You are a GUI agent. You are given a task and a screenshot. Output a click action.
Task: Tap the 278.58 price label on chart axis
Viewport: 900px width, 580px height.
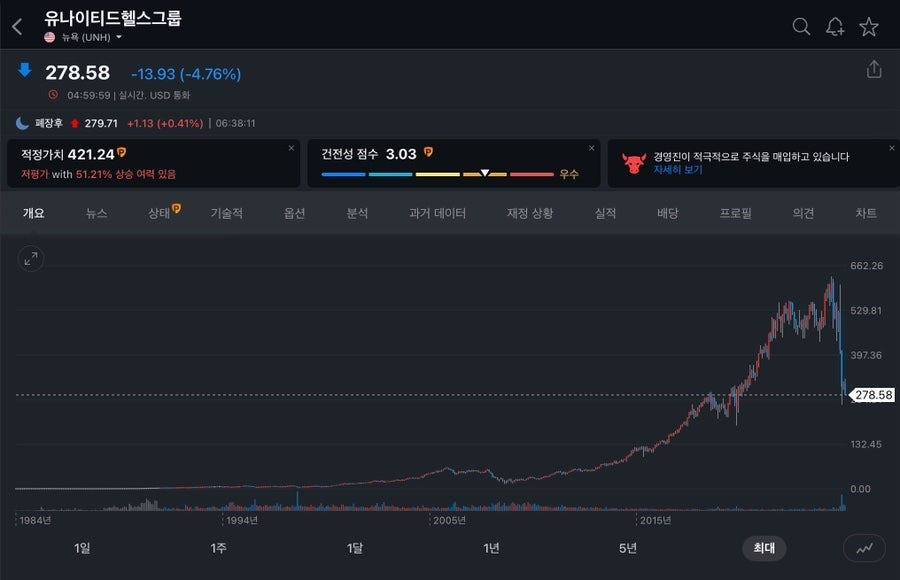(x=872, y=395)
